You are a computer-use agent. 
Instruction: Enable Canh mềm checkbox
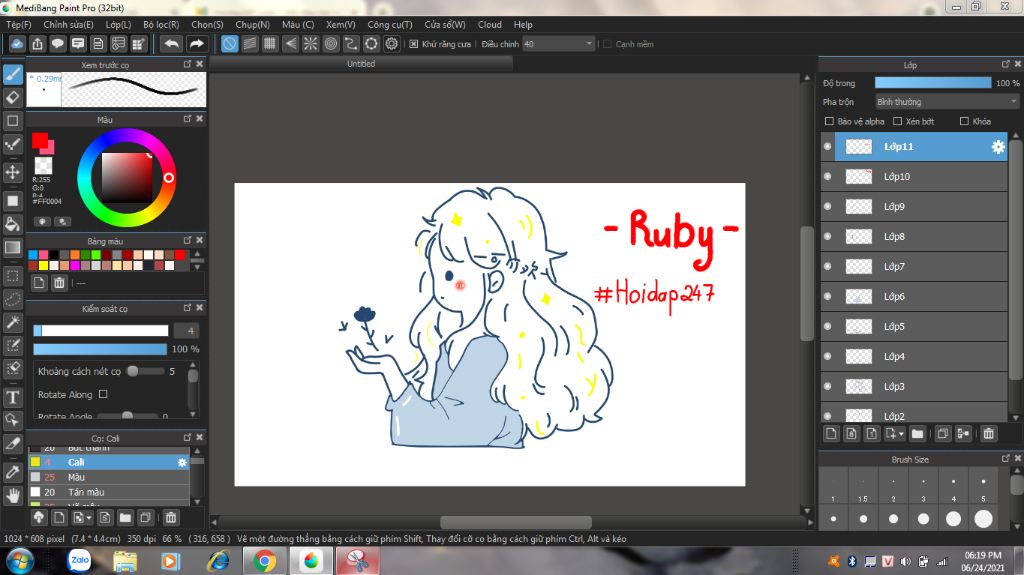coord(607,44)
